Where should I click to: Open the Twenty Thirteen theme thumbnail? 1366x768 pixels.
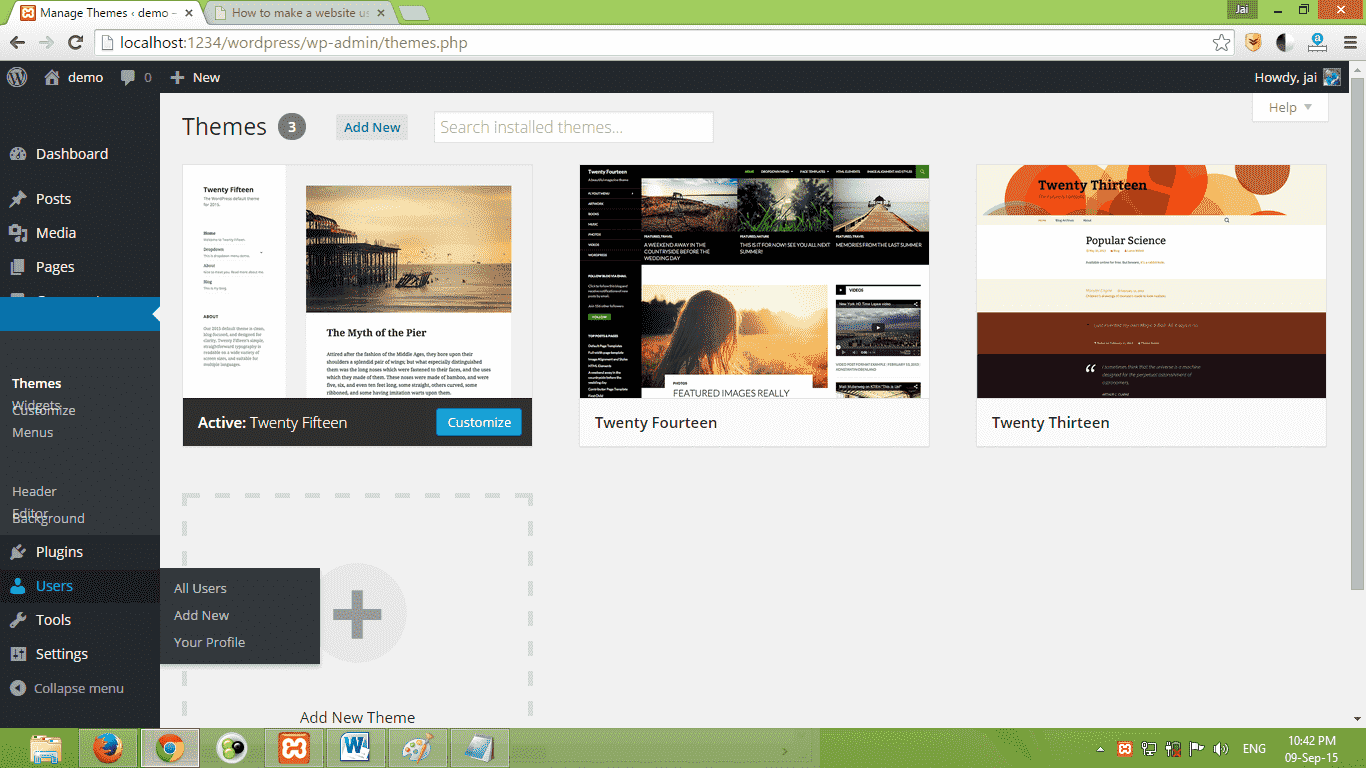[x=1151, y=282]
